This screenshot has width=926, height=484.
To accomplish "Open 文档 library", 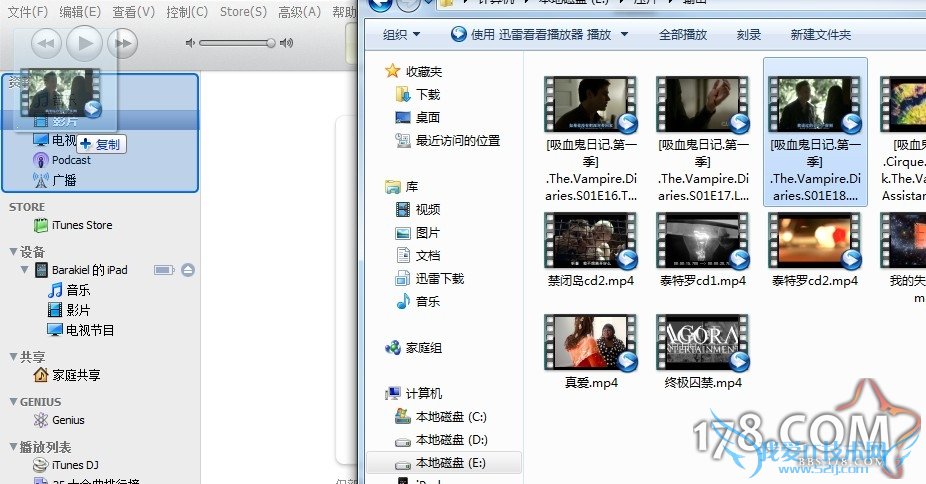I will click(418, 256).
